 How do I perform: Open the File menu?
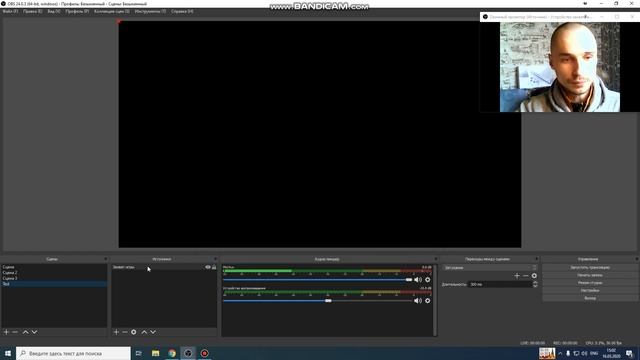click(x=10, y=11)
